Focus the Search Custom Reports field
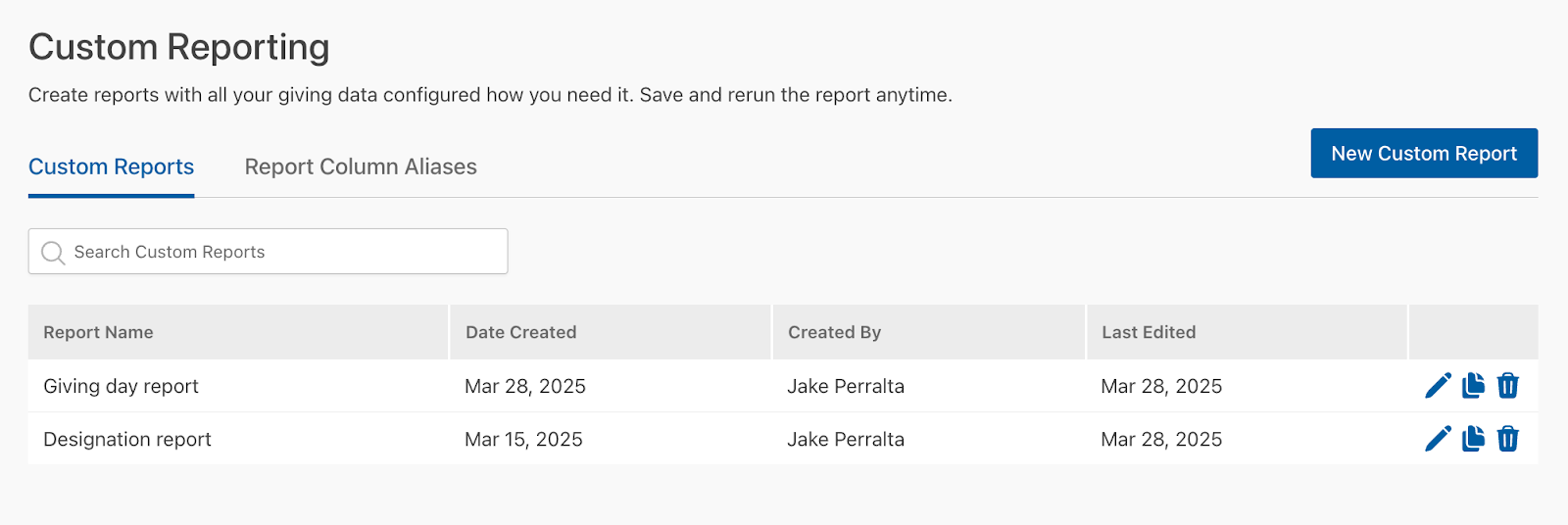The image size is (1568, 525). 268,252
